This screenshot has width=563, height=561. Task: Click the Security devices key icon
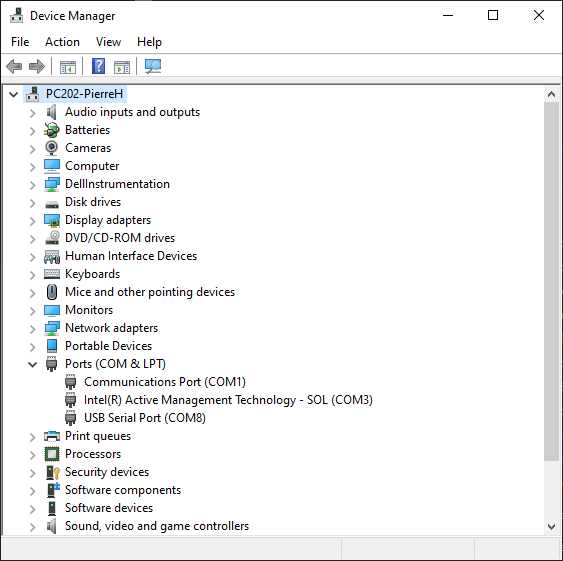click(52, 472)
